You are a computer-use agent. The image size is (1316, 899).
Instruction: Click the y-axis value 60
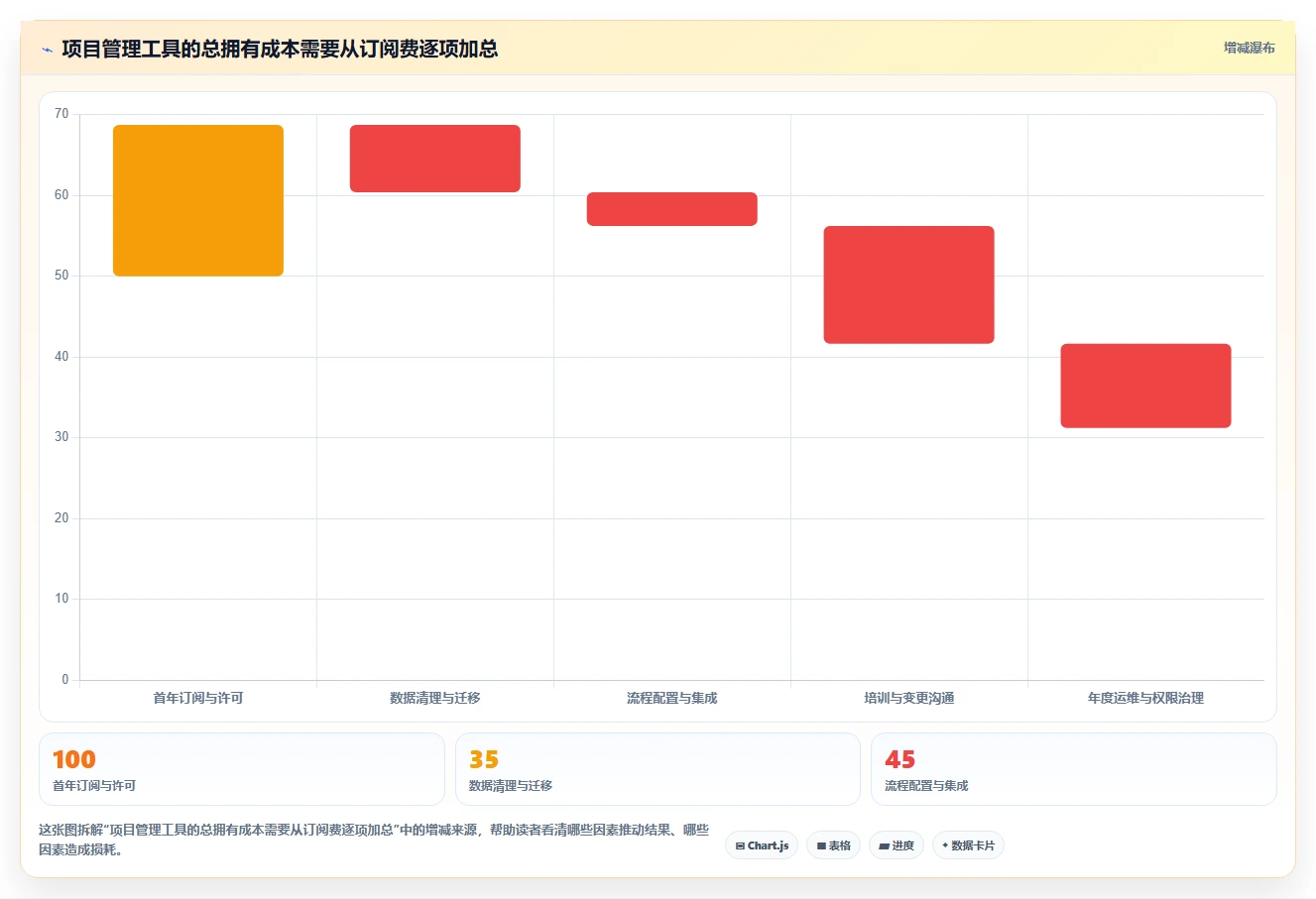[x=61, y=195]
